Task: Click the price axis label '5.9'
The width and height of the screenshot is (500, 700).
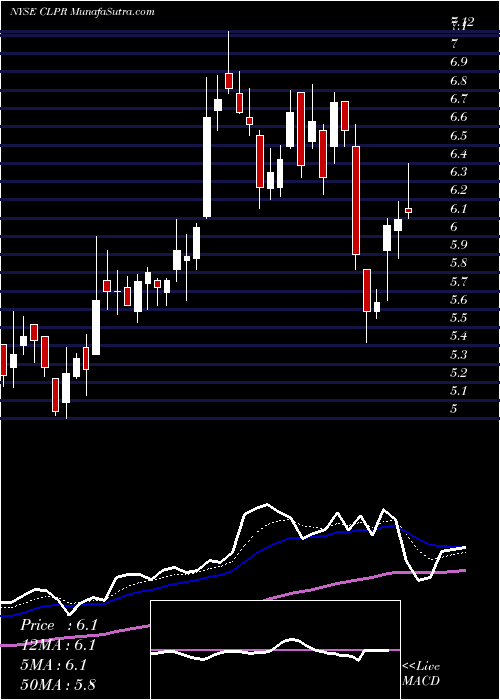Action: pos(458,245)
